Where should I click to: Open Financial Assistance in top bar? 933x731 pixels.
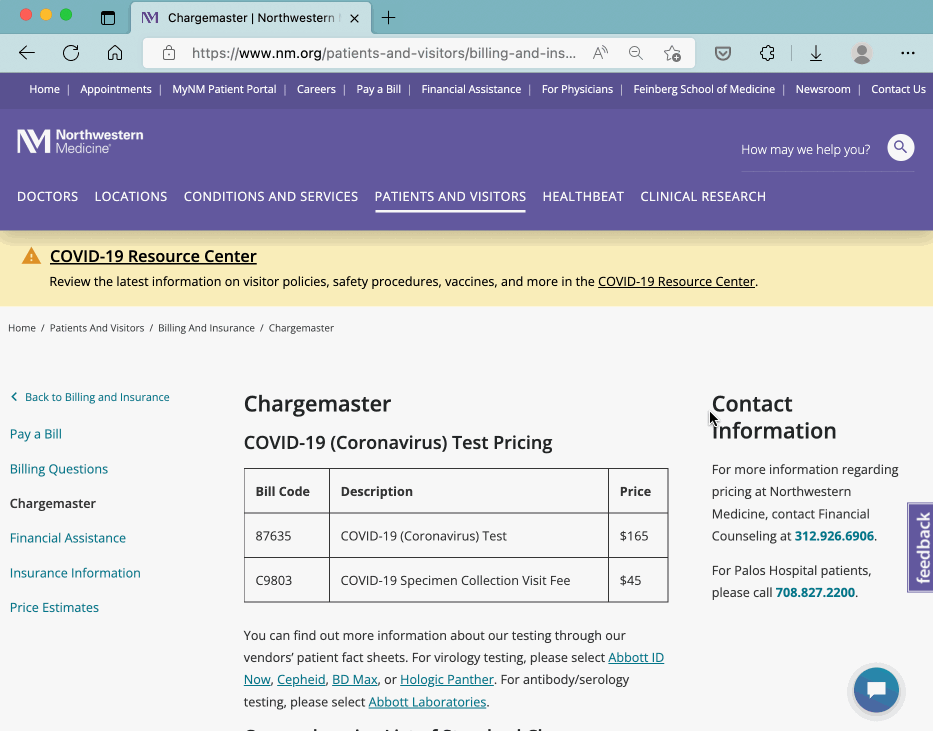pos(471,89)
